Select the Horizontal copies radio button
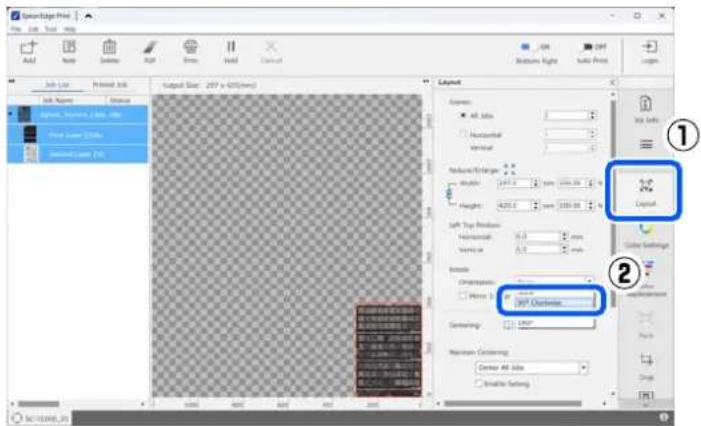Screen dimensions: 701x426 click(x=463, y=134)
